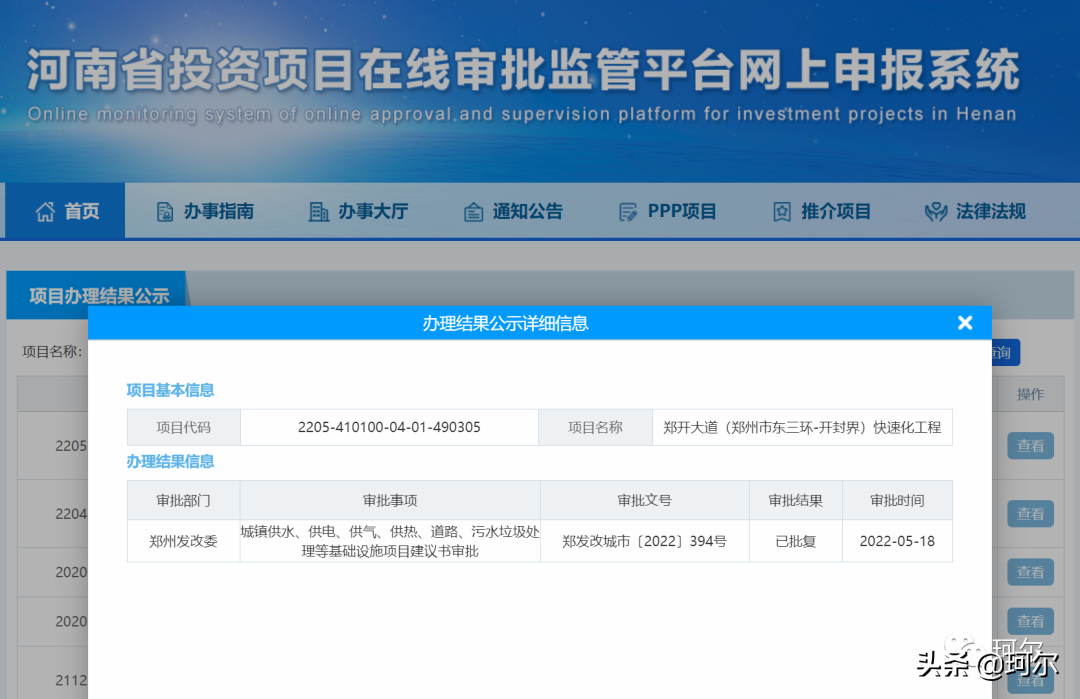
Task: Open PPP项目 menu entry
Action: [x=667, y=211]
